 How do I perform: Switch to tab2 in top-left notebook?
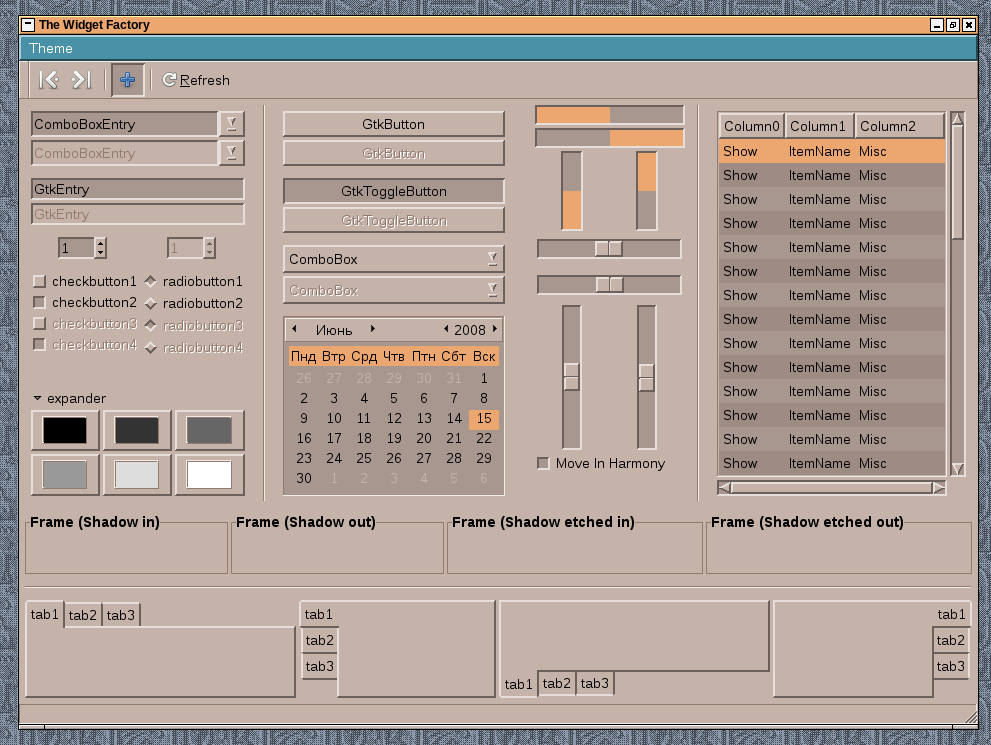pos(83,615)
